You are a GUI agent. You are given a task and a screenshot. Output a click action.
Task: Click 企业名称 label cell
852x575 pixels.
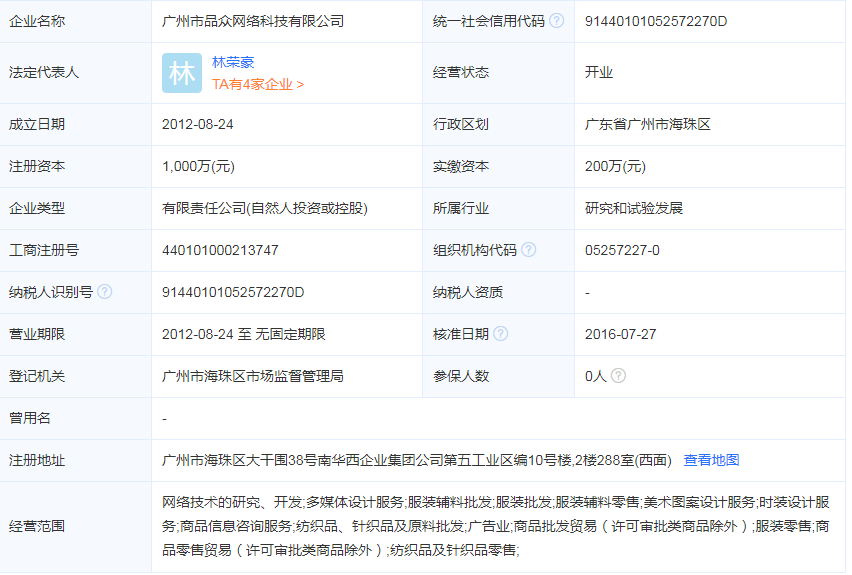click(x=76, y=21)
